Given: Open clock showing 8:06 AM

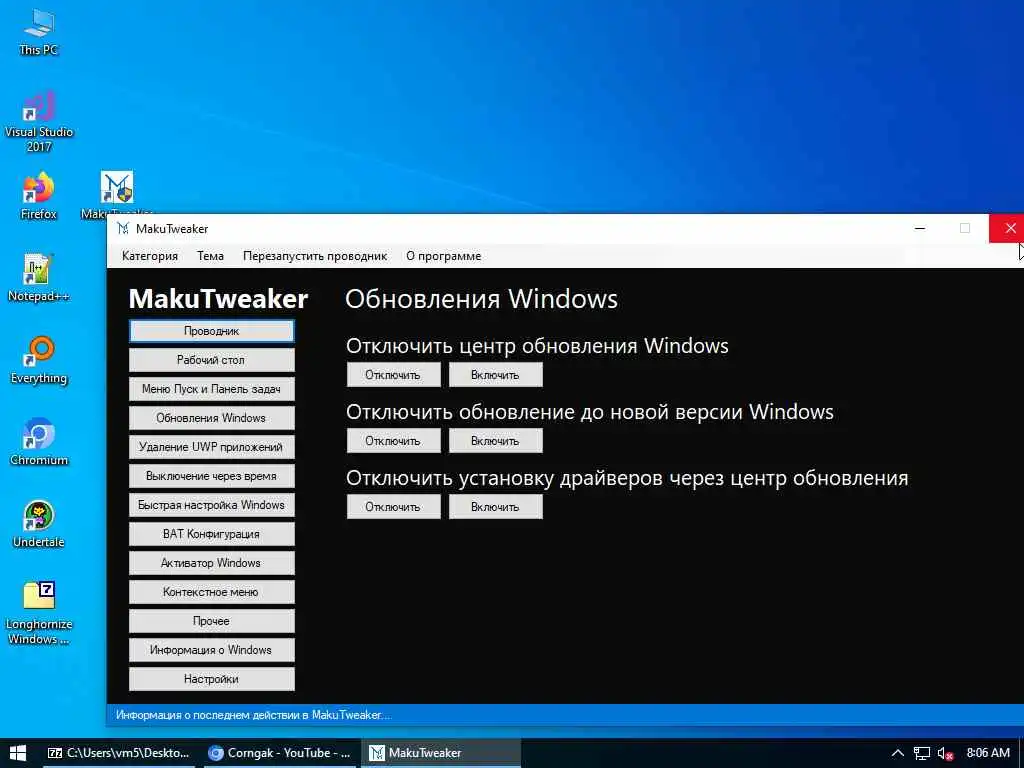Looking at the screenshot, I should click(x=987, y=753).
